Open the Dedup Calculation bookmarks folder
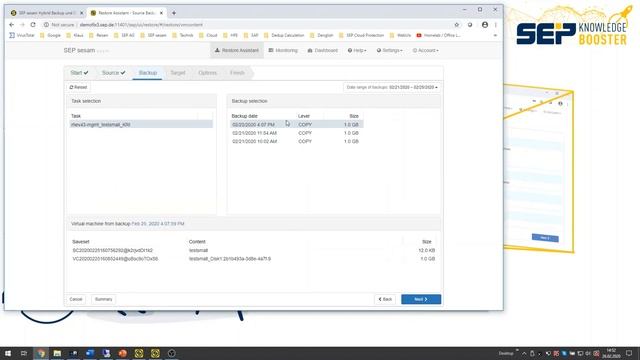Viewport: 640px width, 360px height. coord(284,36)
